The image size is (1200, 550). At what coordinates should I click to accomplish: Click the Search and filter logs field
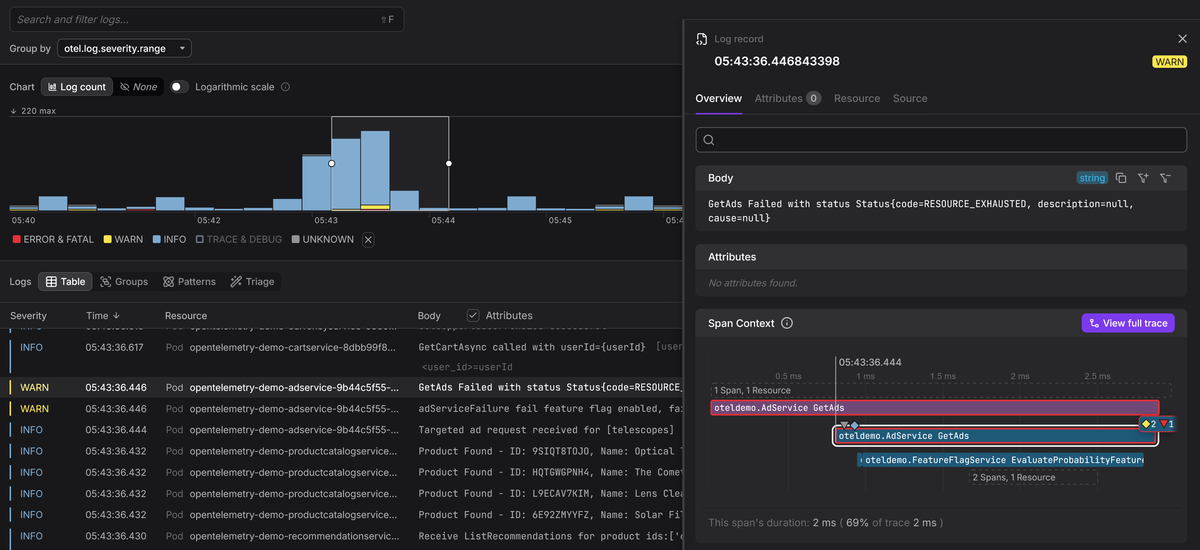pos(200,19)
